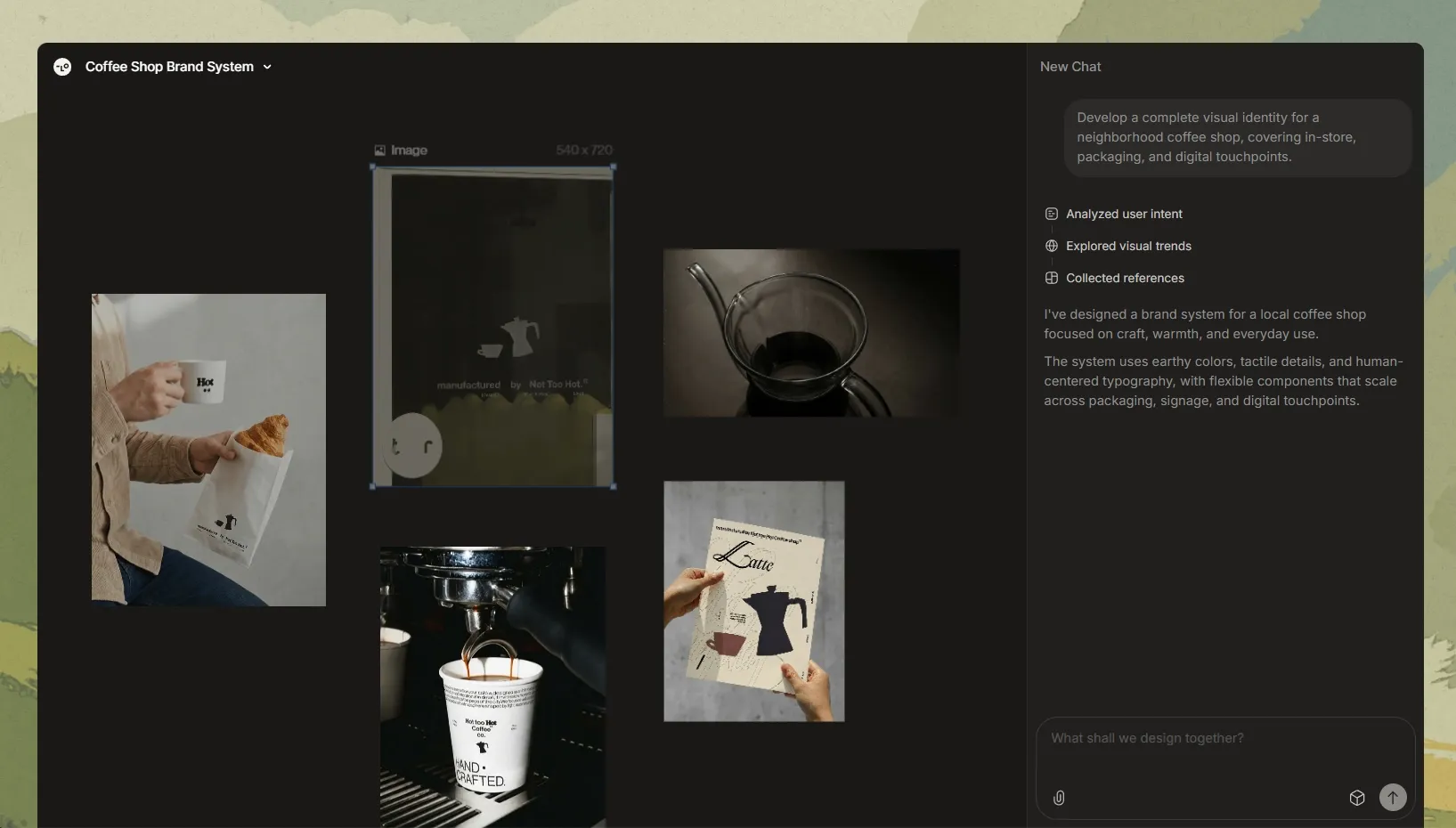Select the croissant and mug photo thumbnail
Image resolution: width=1456 pixels, height=828 pixels.
pos(208,450)
